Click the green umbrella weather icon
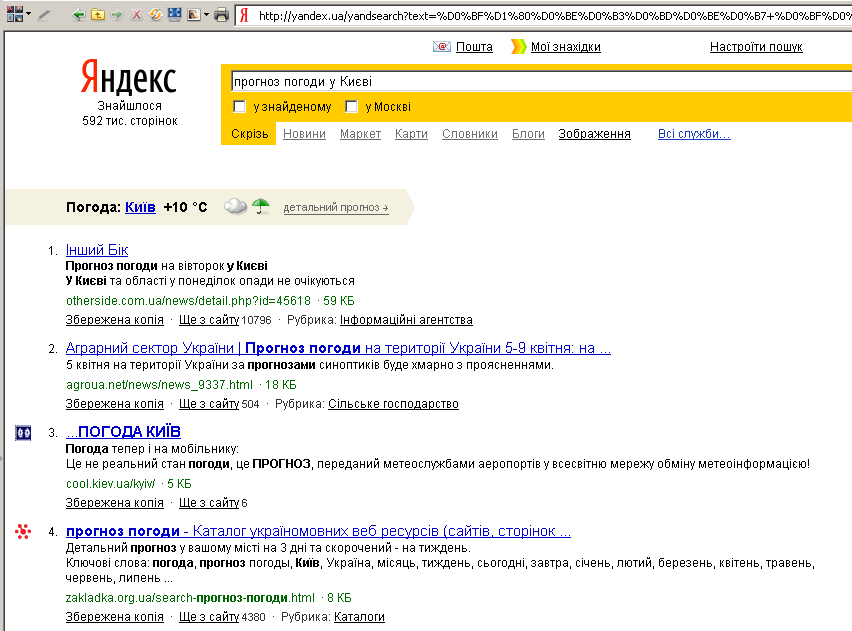This screenshot has width=852, height=631. (x=261, y=206)
